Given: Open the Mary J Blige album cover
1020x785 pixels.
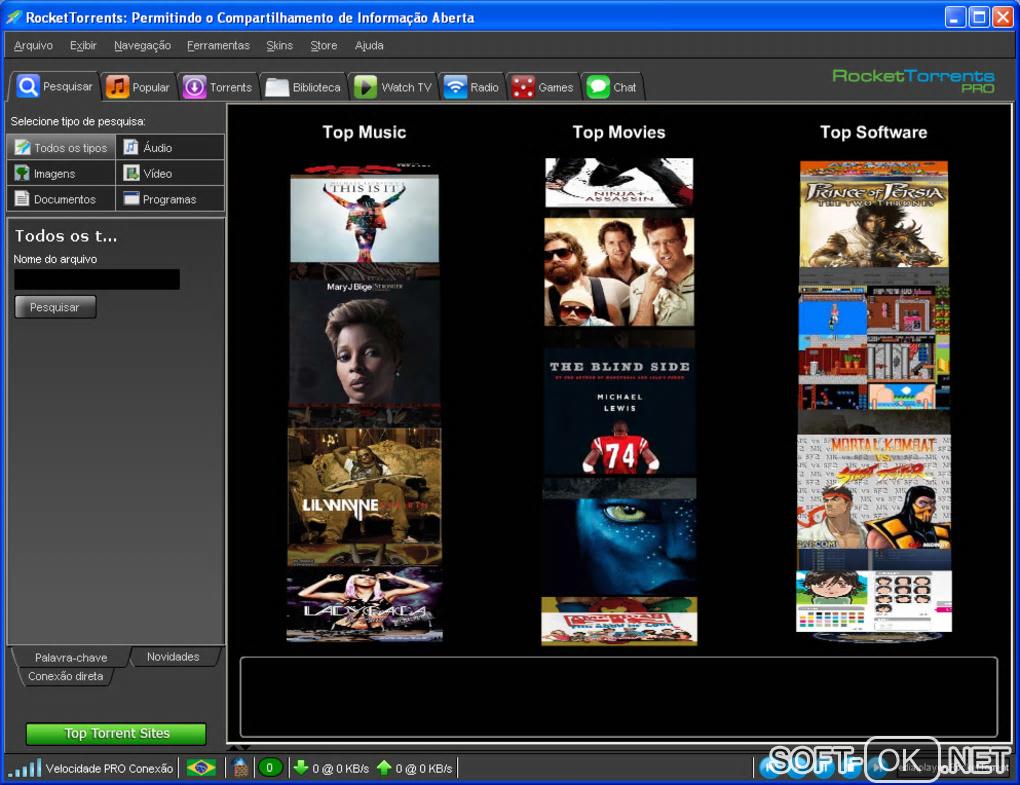Looking at the screenshot, I should pyautogui.click(x=364, y=341).
